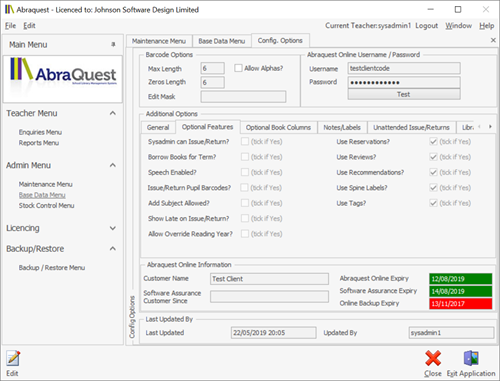
Task: Click Software Assurance Expiry green date field
Action: pyautogui.click(x=461, y=291)
